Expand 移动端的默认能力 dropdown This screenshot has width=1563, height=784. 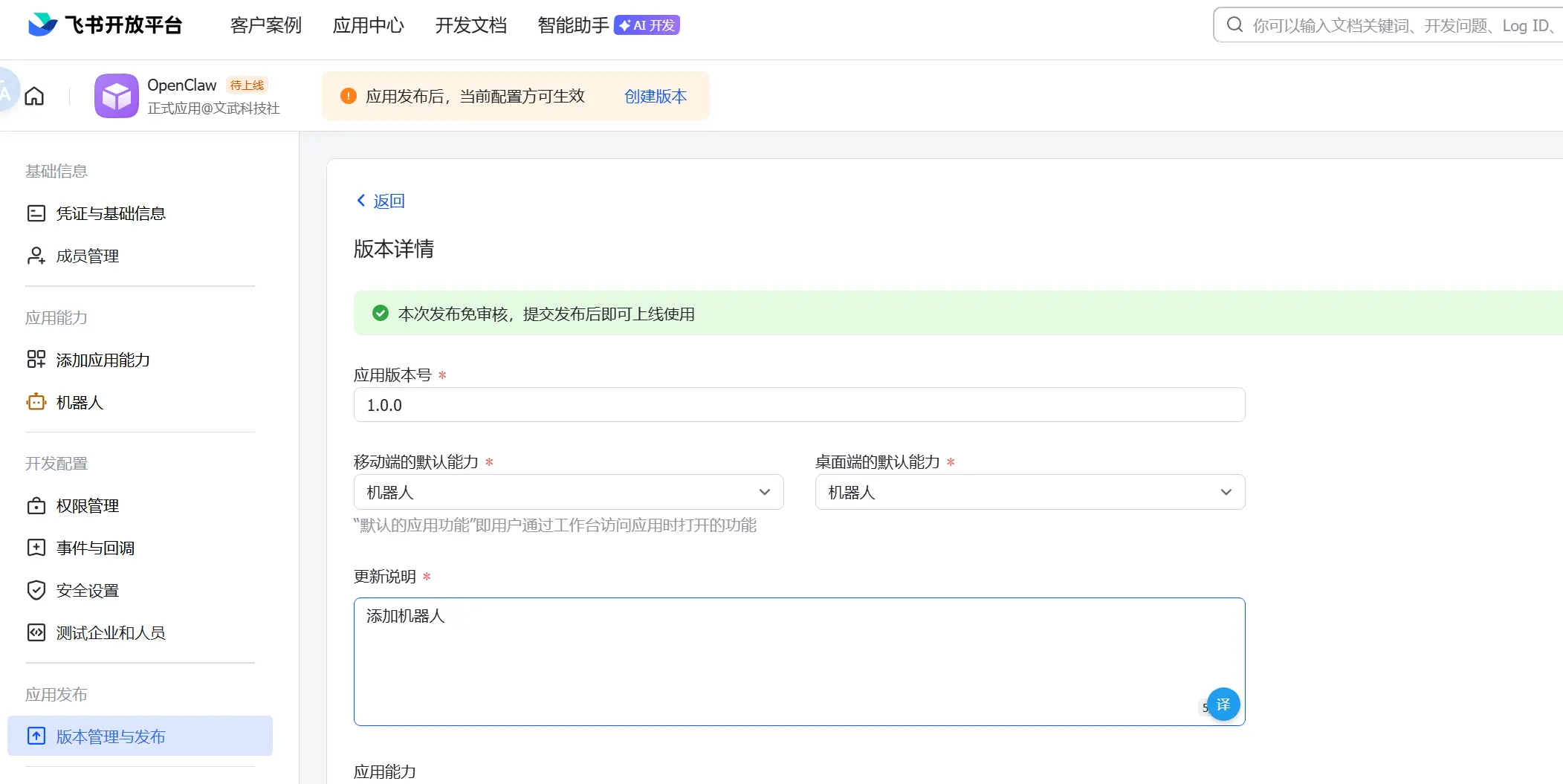[568, 493]
